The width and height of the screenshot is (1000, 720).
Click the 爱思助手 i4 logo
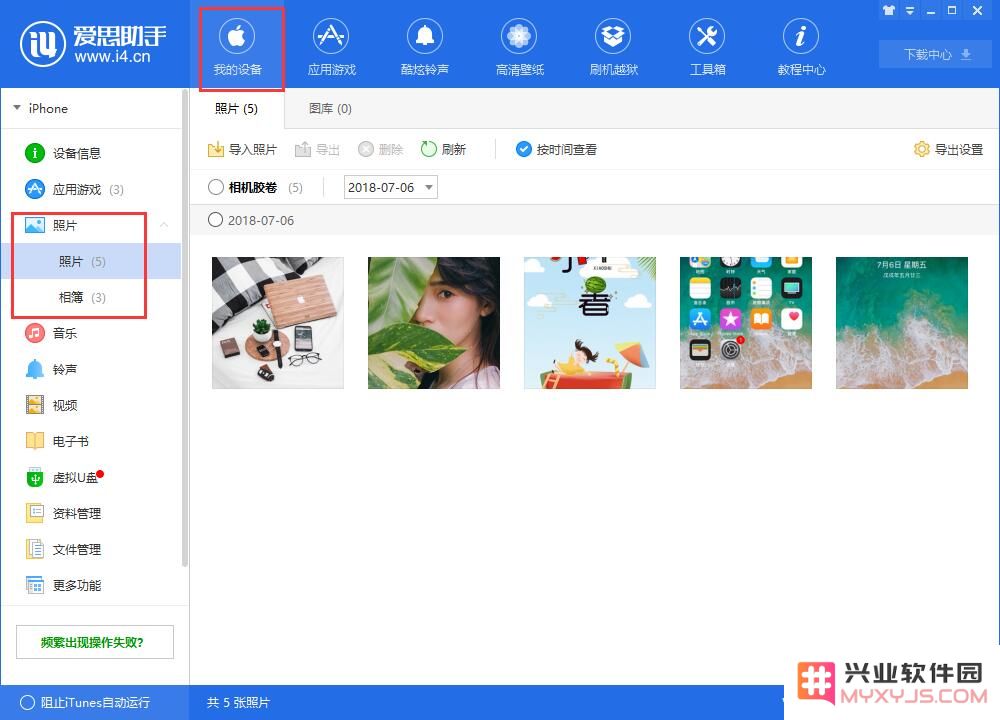pyautogui.click(x=93, y=44)
